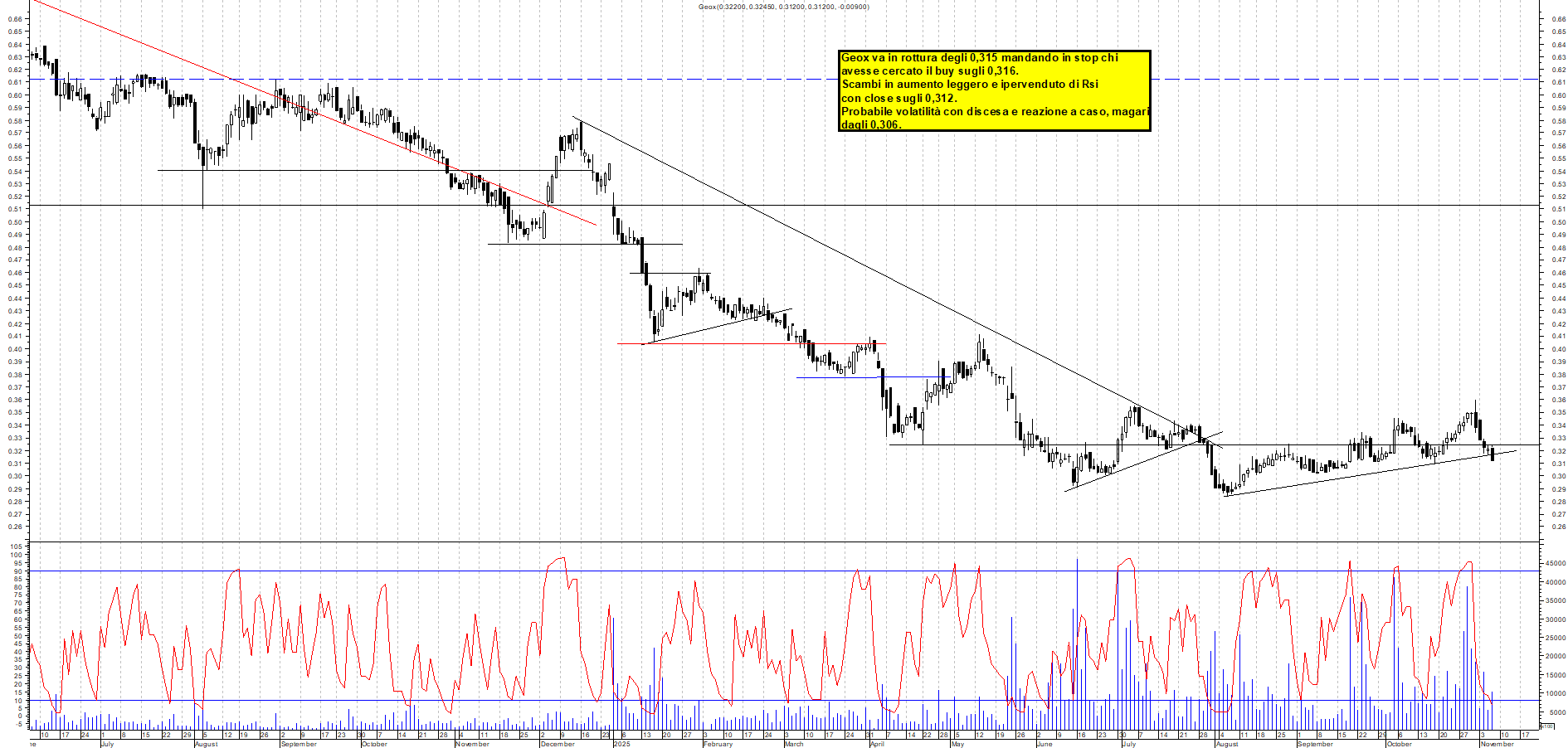The width and height of the screenshot is (1568, 748).
Task: Click the Geox price quote title text
Action: (784, 6)
